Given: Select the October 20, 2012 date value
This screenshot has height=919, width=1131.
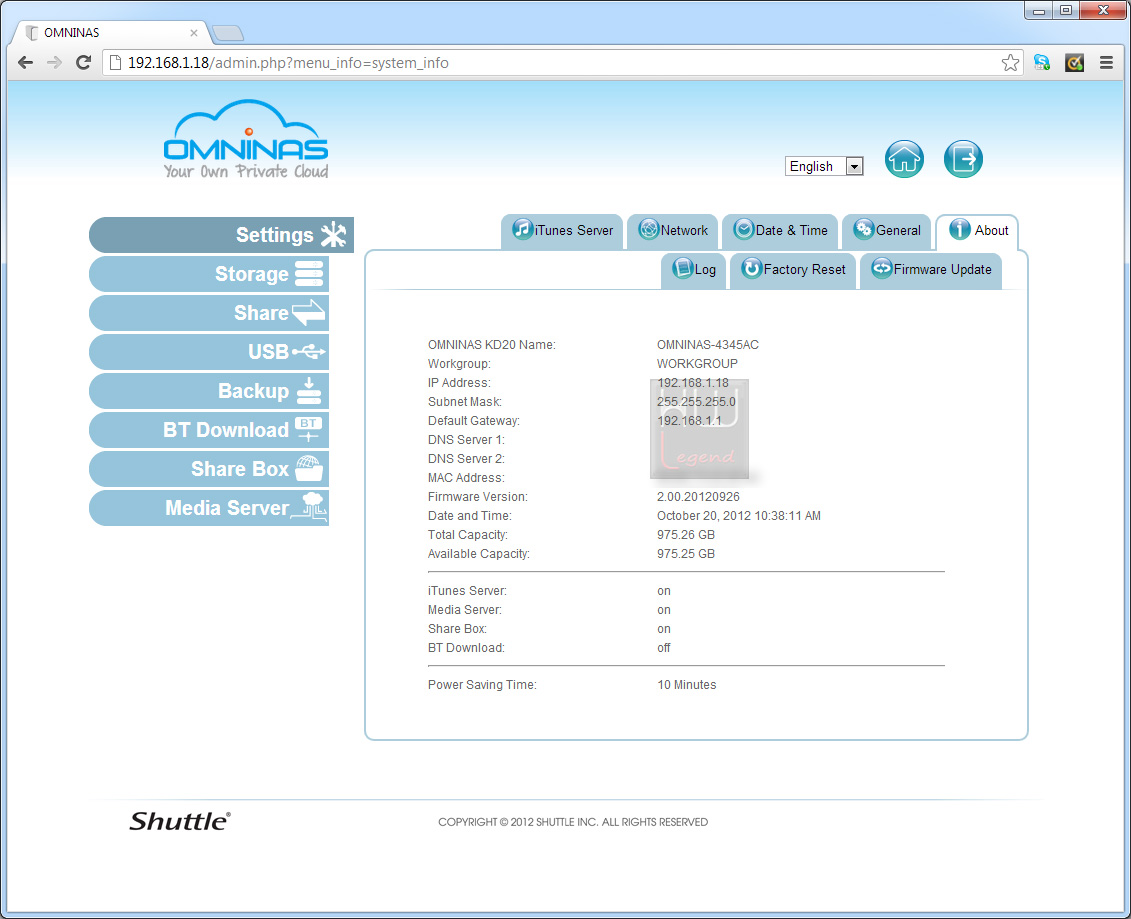Looking at the screenshot, I should (x=739, y=516).
